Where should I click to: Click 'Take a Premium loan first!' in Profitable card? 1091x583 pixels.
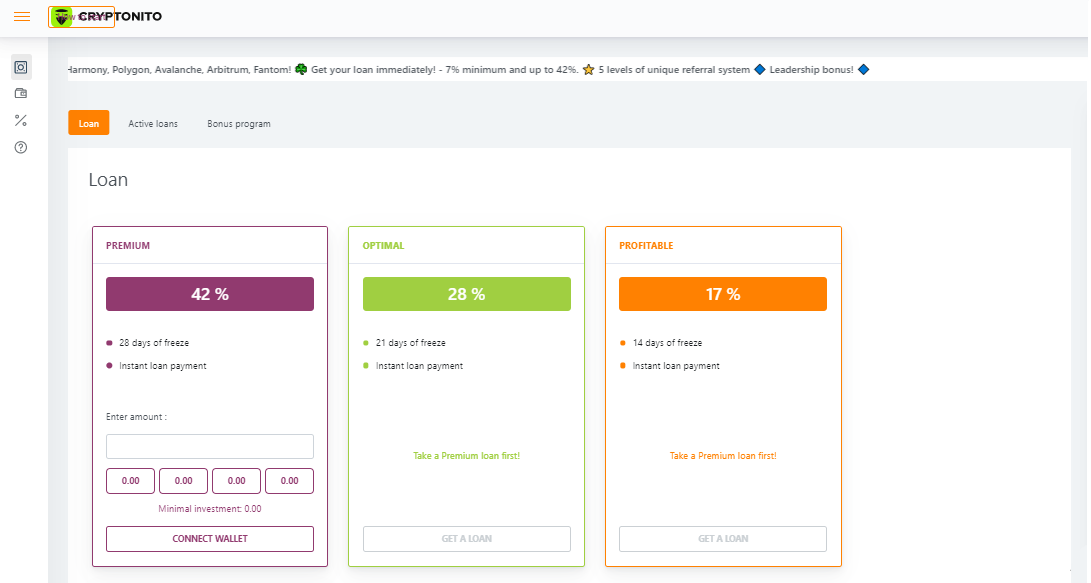pyautogui.click(x=723, y=456)
